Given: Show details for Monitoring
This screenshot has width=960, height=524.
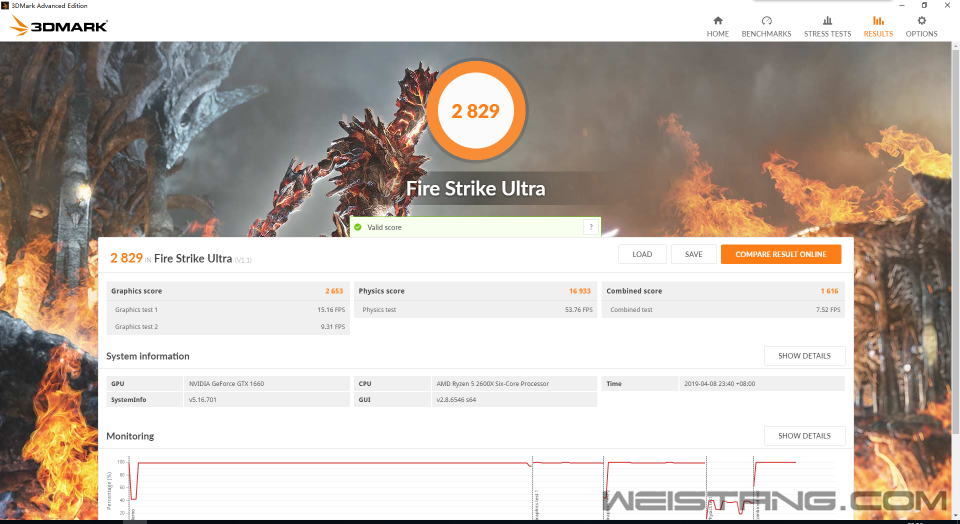Looking at the screenshot, I should (804, 436).
